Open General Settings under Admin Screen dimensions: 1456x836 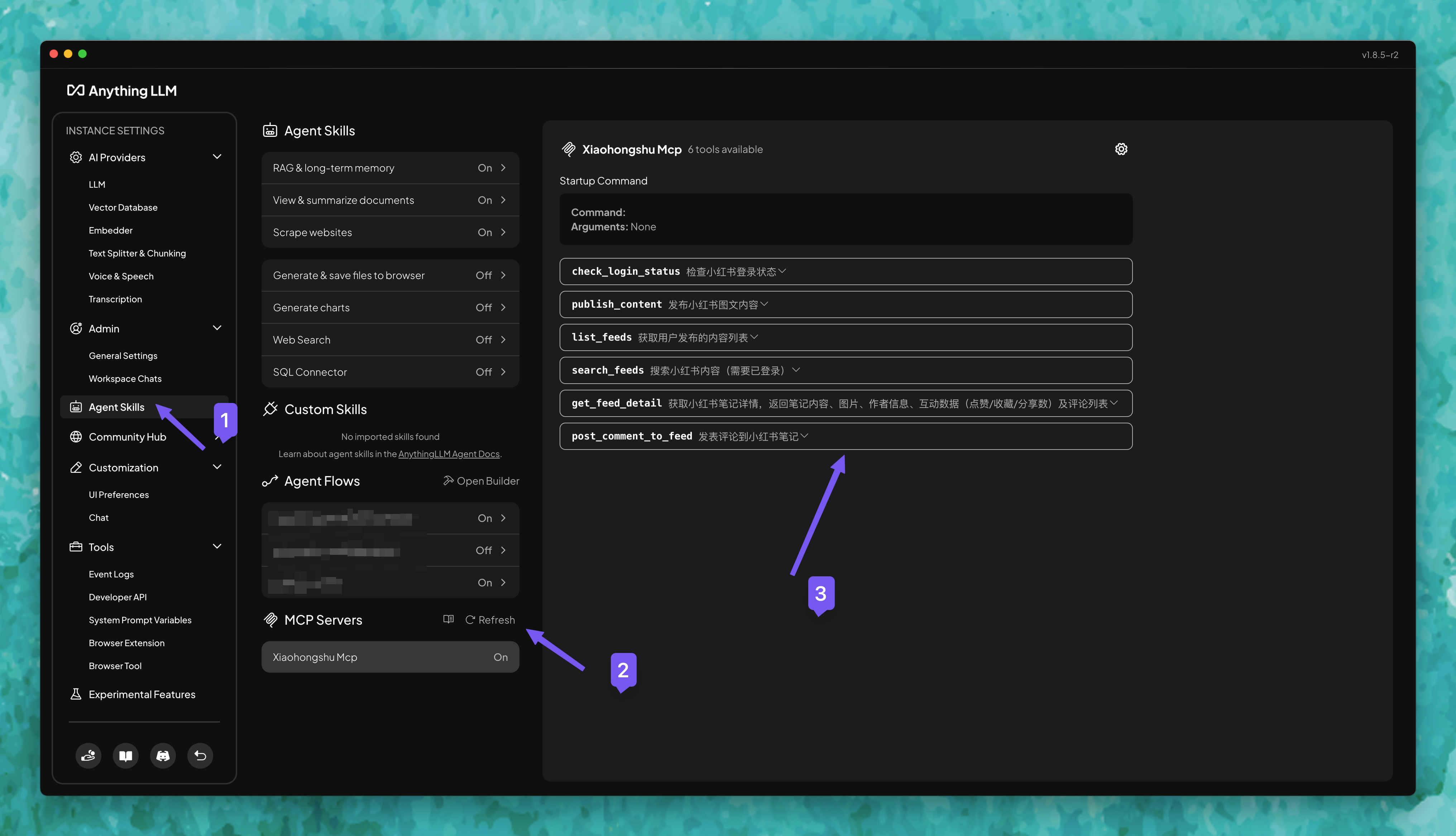[123, 355]
